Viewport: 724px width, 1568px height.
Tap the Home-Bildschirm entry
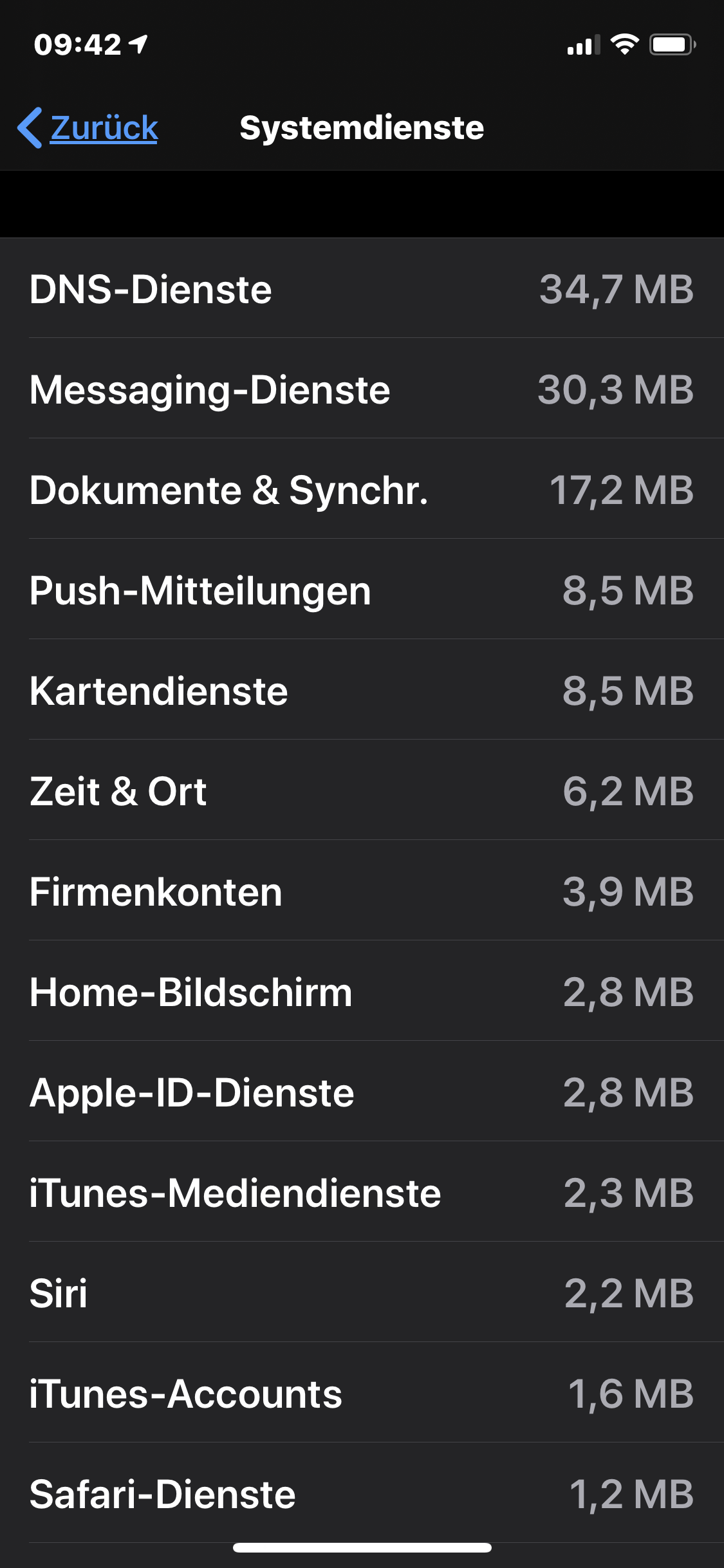362,992
